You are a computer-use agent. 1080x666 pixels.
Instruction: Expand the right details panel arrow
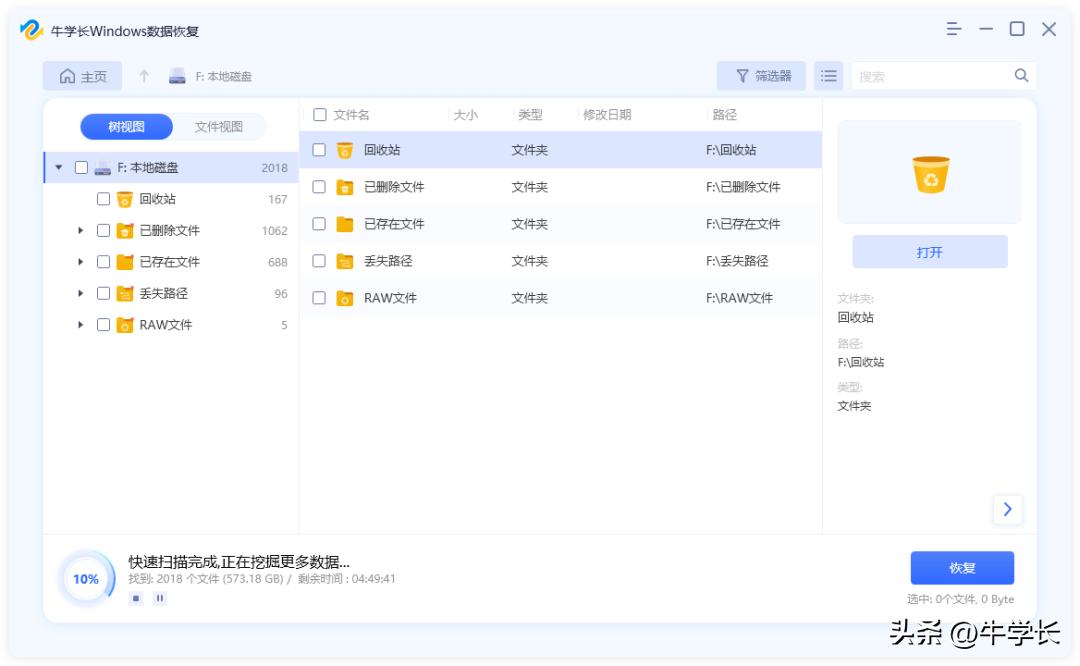[x=1008, y=509]
